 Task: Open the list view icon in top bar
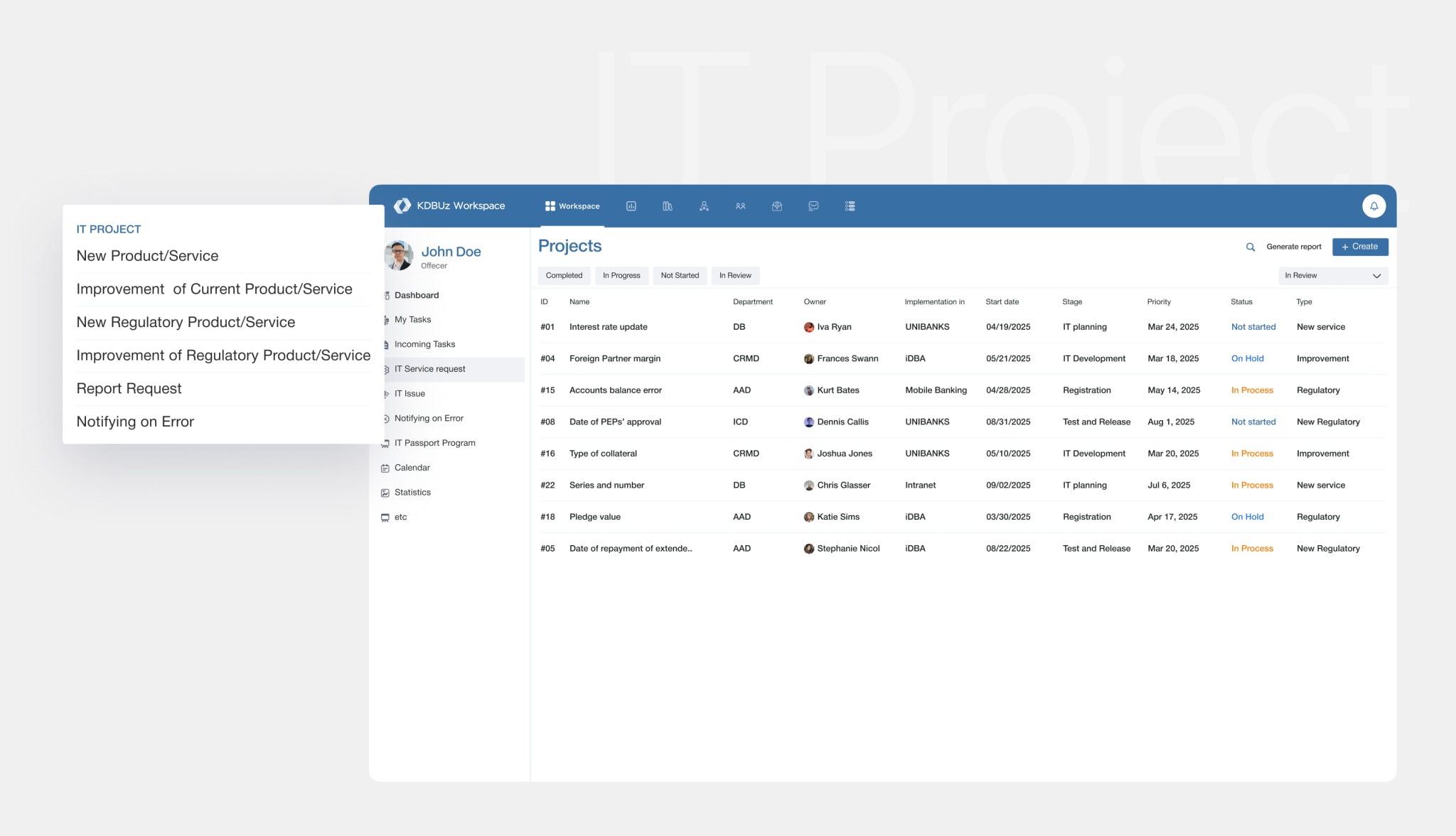pyautogui.click(x=850, y=206)
